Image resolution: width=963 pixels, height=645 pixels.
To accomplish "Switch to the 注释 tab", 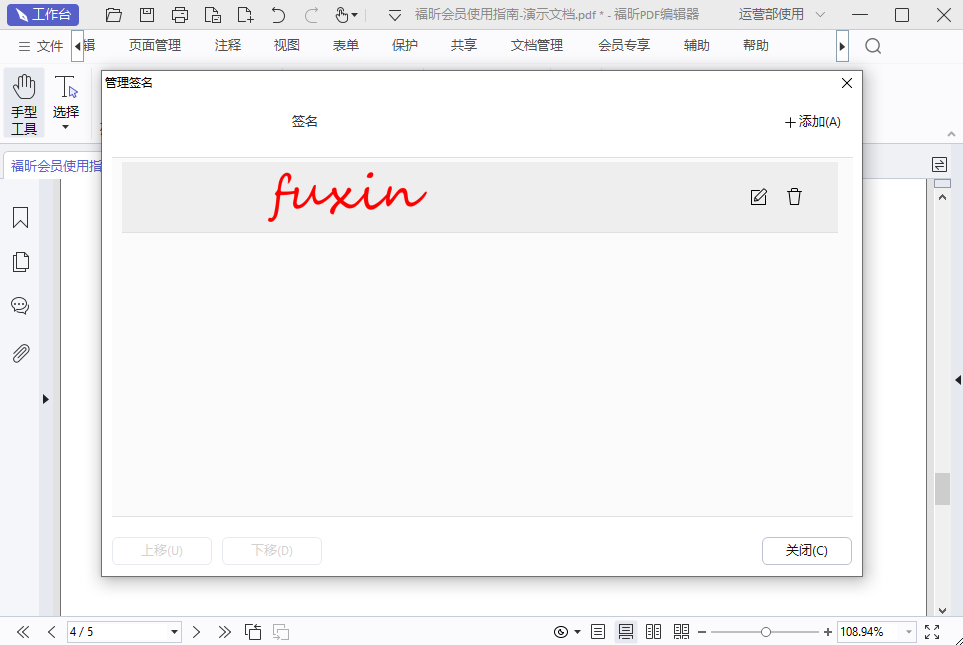I will click(x=228, y=45).
